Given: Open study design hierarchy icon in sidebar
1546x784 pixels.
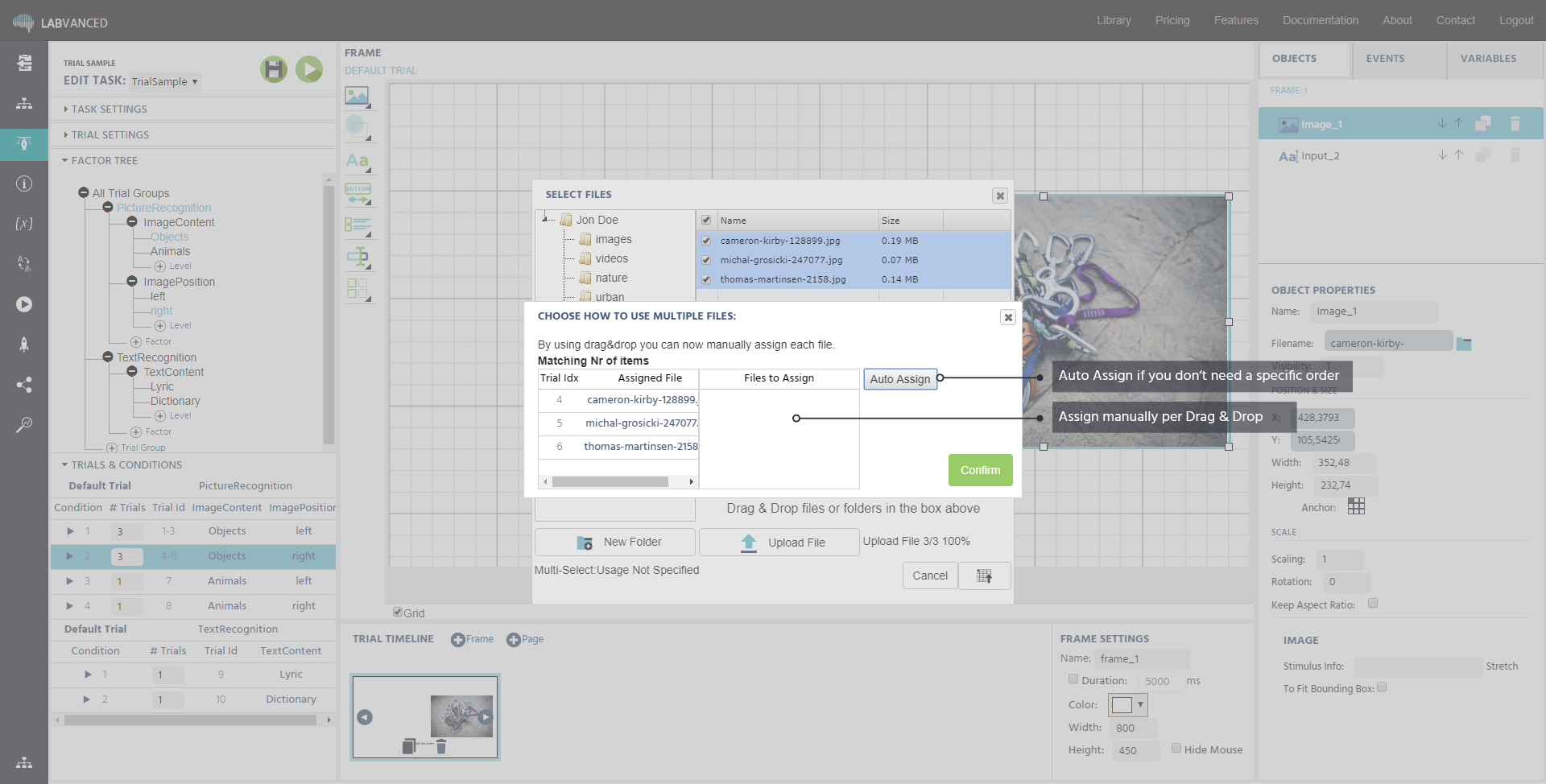Looking at the screenshot, I should (24, 103).
